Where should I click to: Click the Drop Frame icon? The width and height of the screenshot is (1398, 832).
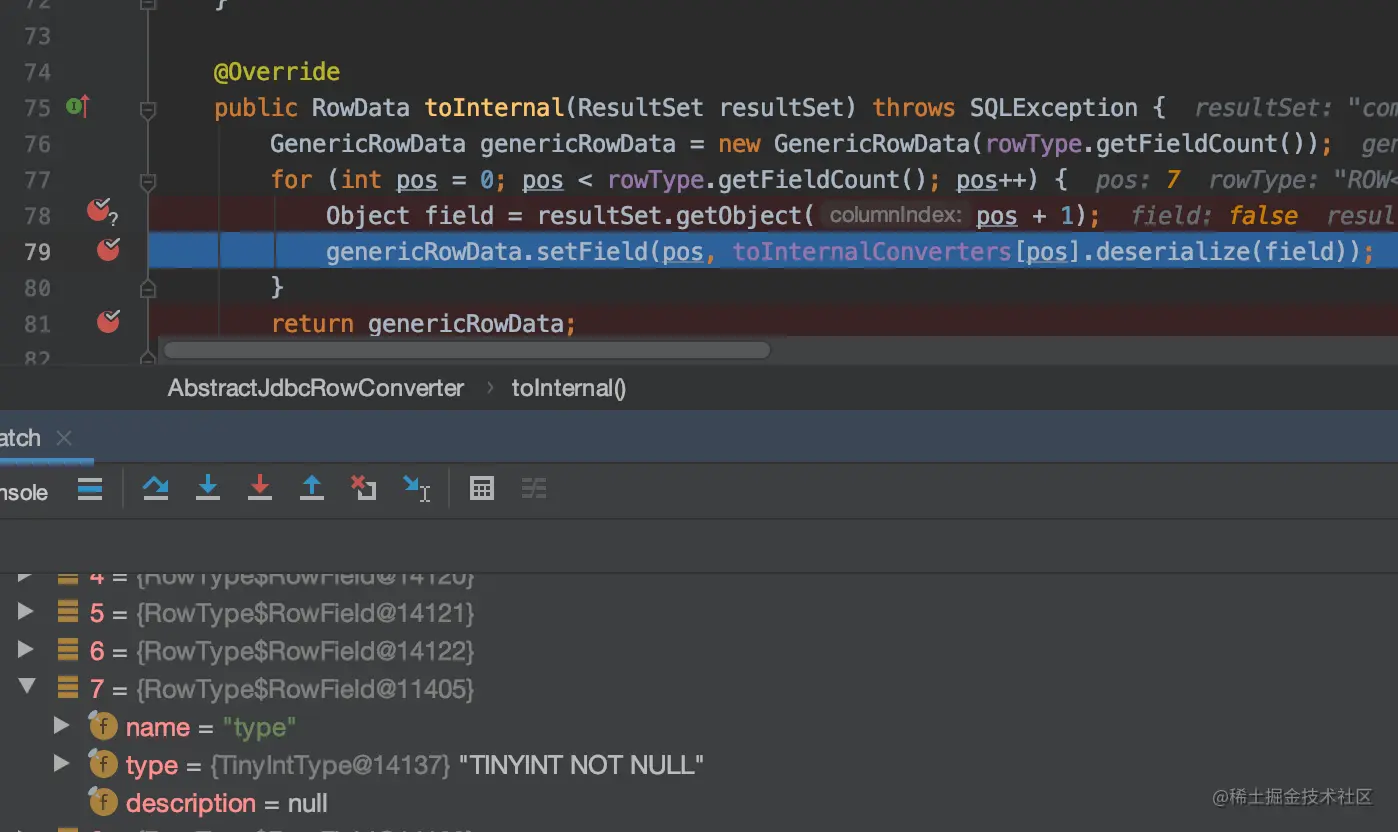pyautogui.click(x=364, y=488)
